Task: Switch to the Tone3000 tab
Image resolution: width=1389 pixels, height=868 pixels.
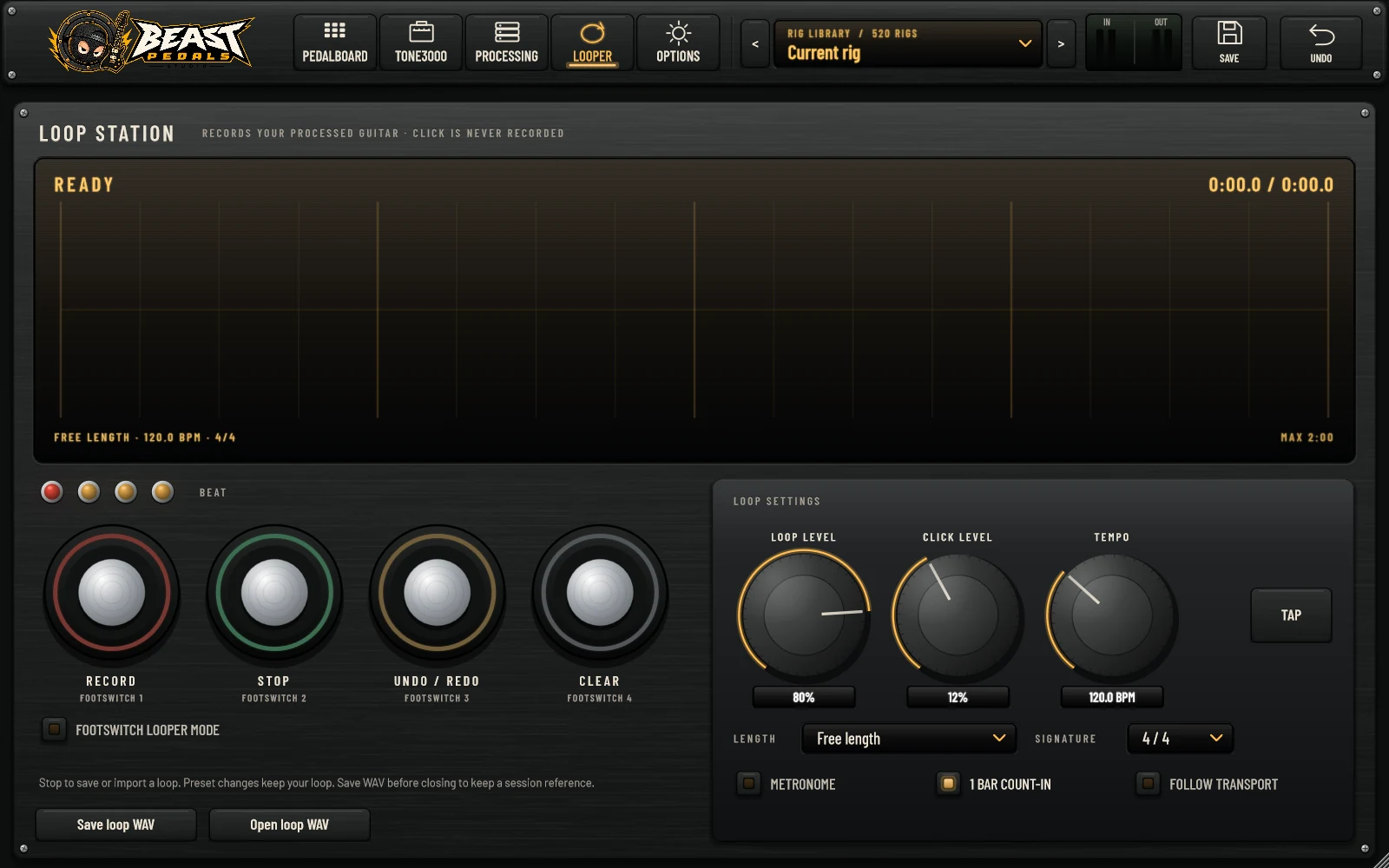Action: click(x=421, y=43)
